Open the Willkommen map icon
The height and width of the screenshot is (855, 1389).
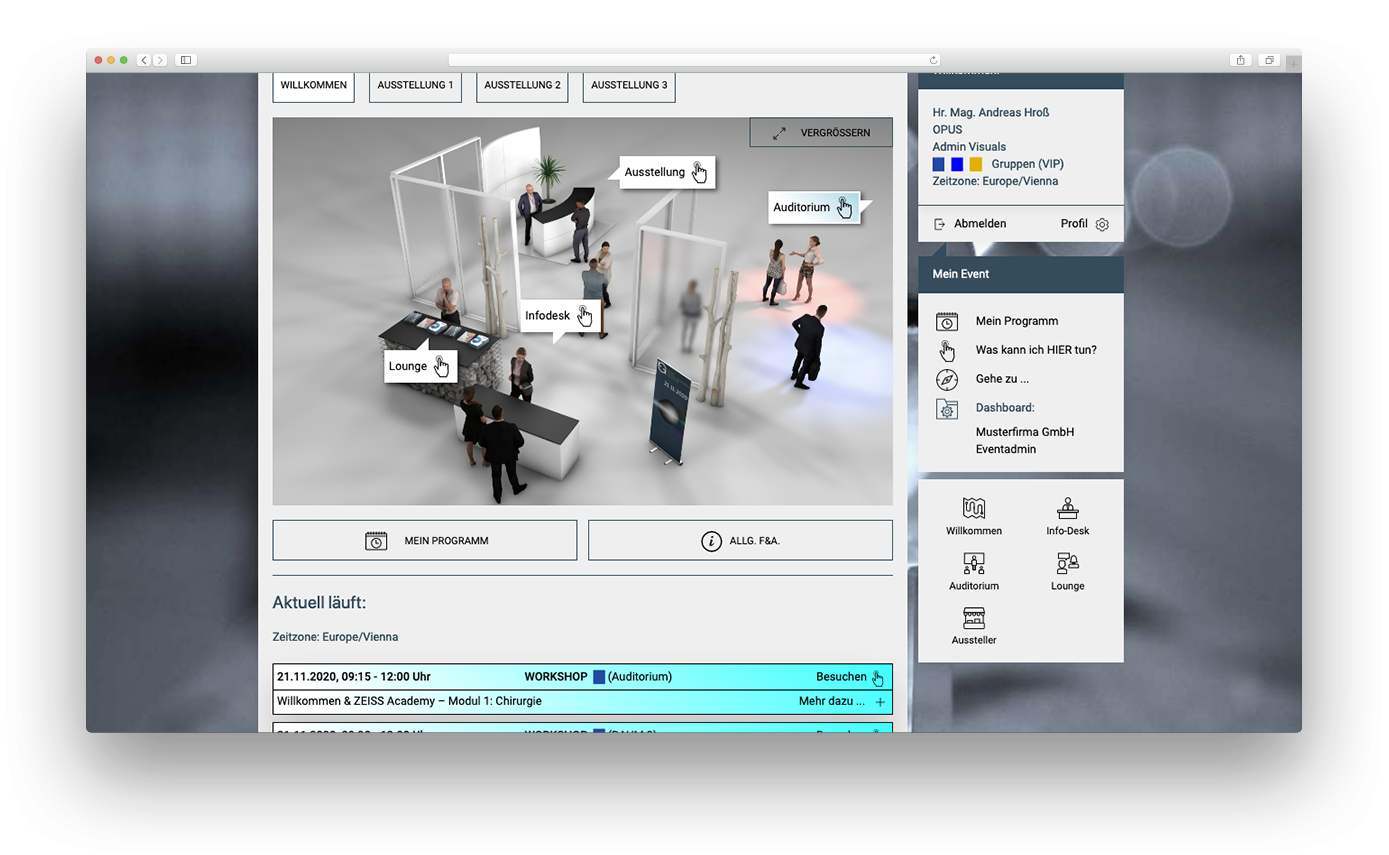pyautogui.click(x=973, y=508)
